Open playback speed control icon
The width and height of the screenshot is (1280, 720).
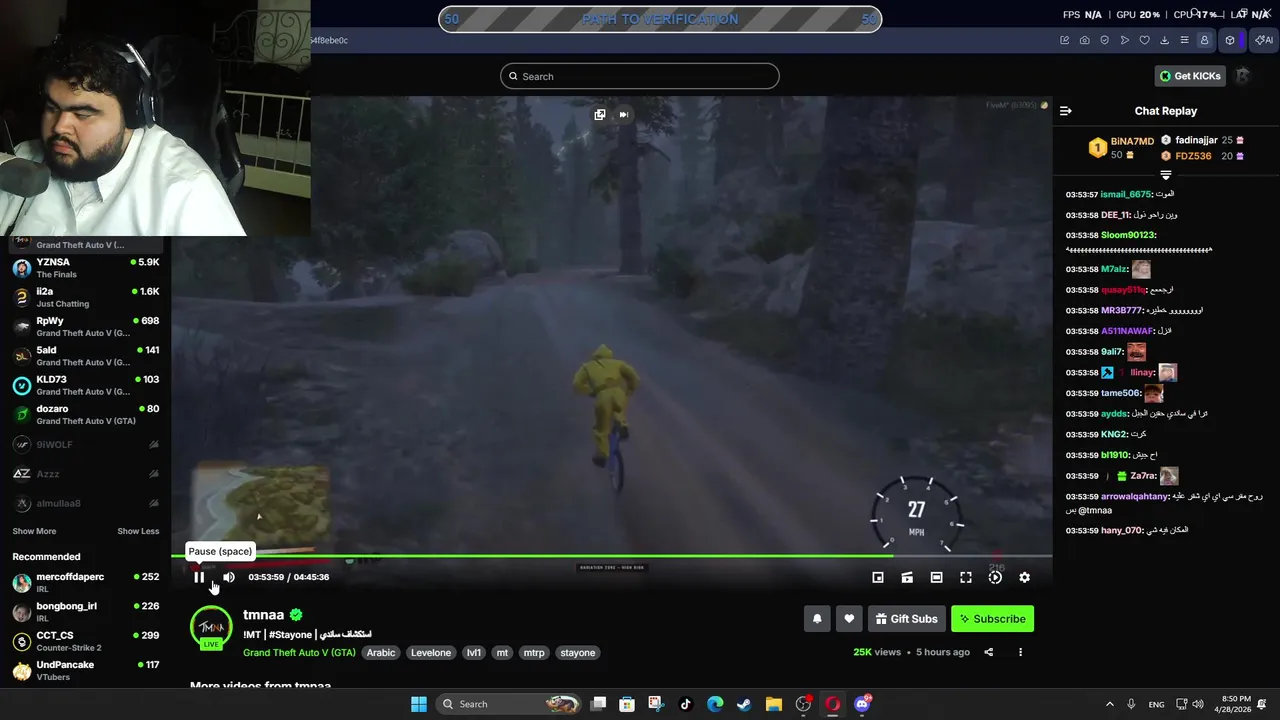click(x=995, y=577)
